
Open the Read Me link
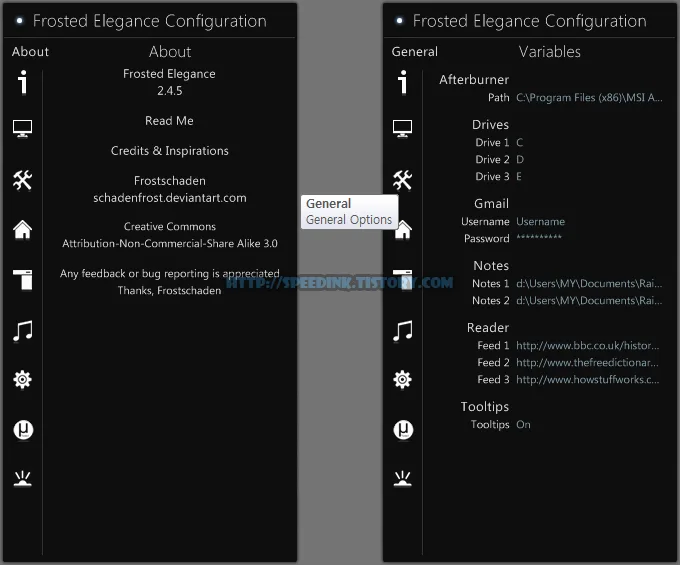169,121
